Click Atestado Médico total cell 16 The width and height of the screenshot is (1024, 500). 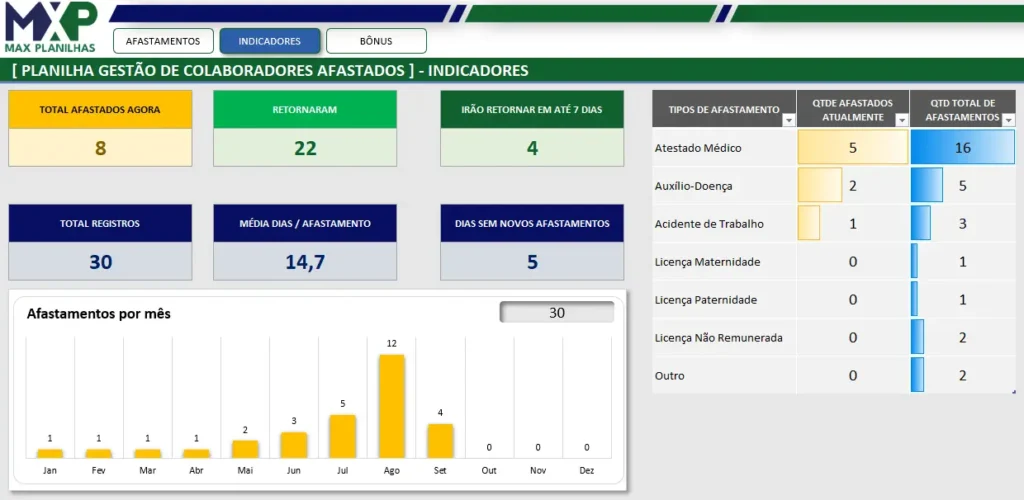point(963,148)
